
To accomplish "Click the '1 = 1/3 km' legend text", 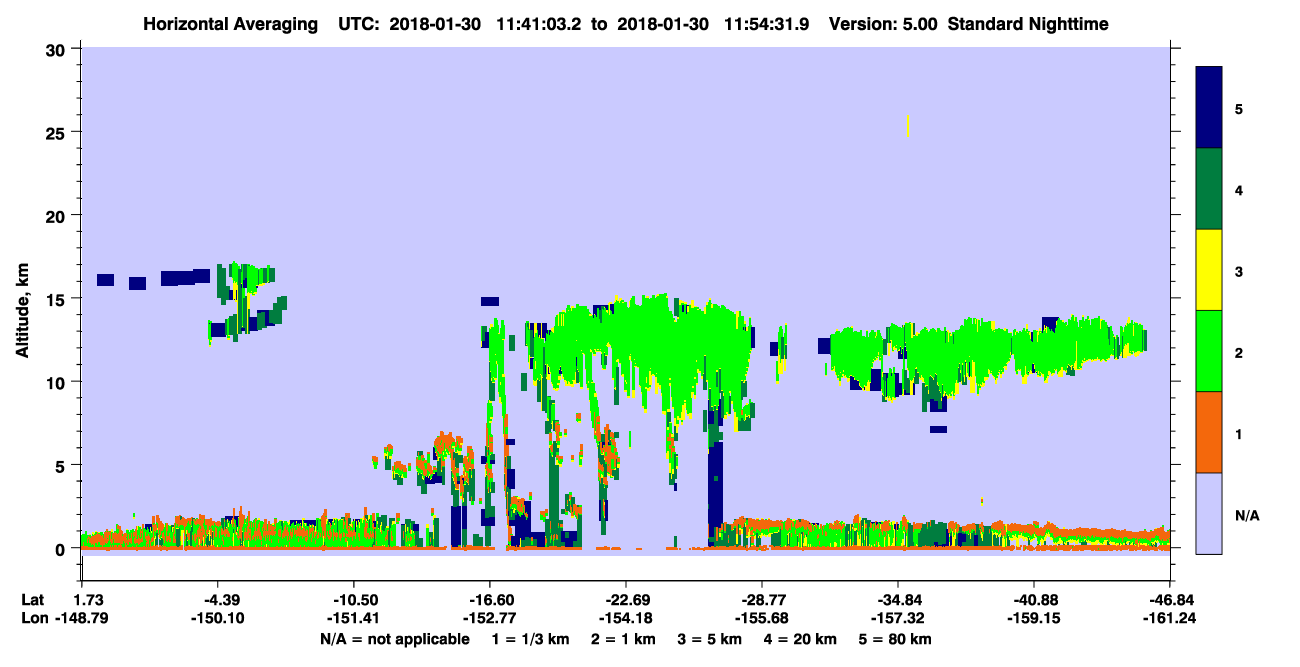I will click(x=533, y=639).
